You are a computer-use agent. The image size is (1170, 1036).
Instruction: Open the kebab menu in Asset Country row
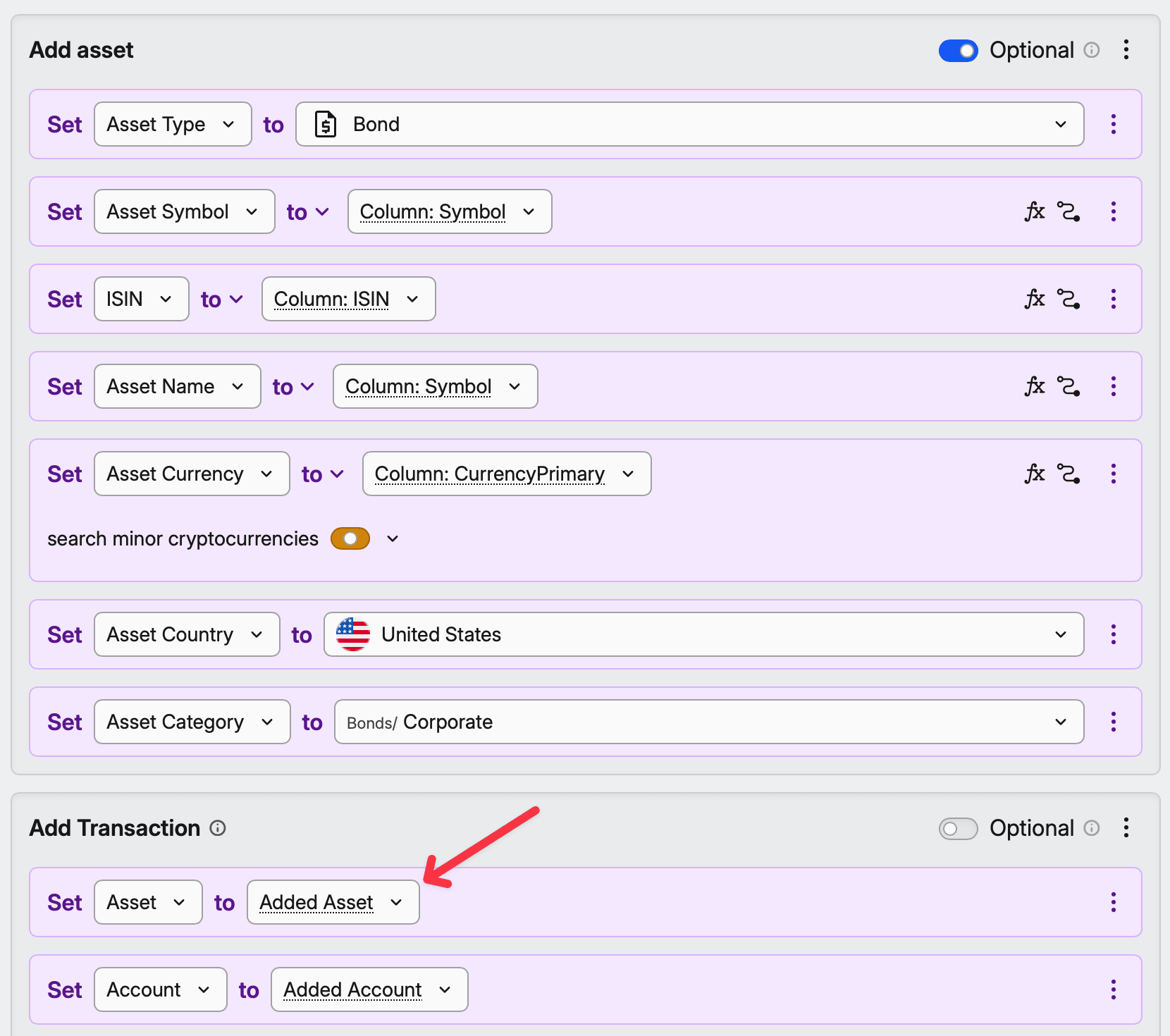1113,634
